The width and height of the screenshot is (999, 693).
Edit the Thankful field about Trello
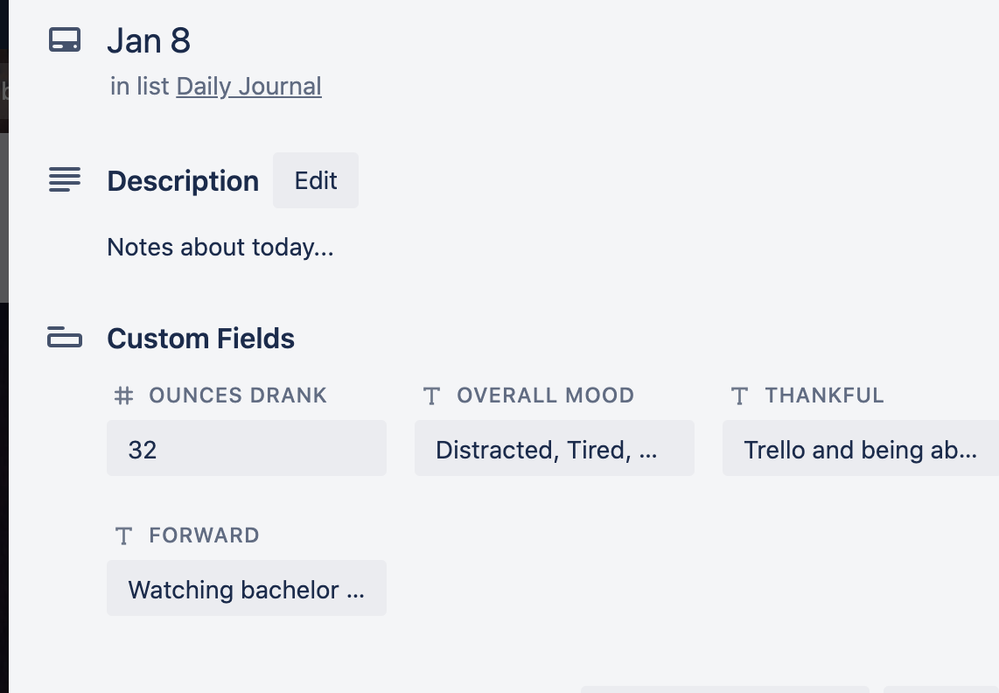pos(860,449)
